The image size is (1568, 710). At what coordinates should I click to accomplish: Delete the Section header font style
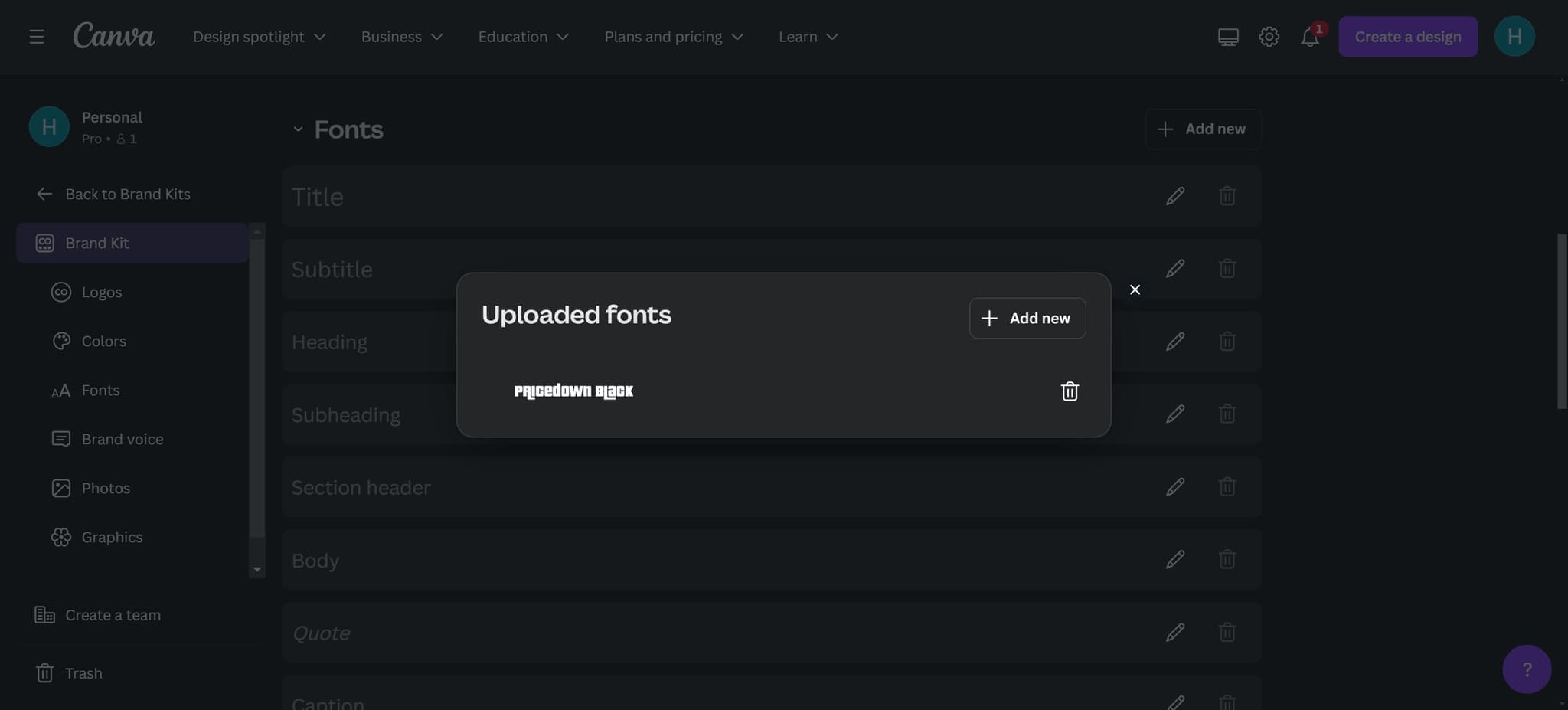click(x=1227, y=486)
